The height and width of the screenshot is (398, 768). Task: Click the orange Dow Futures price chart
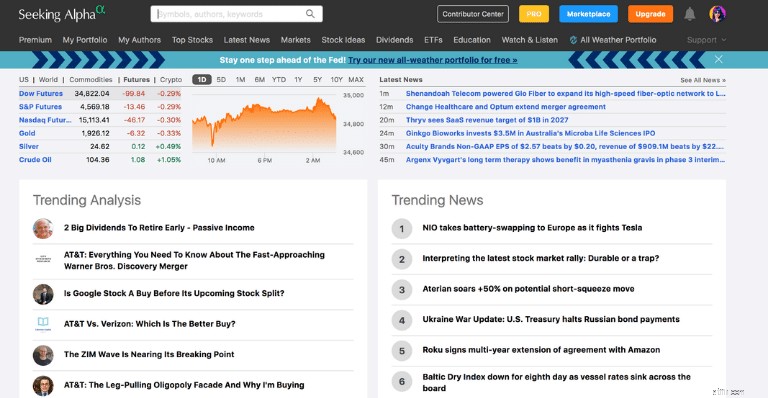coord(264,124)
